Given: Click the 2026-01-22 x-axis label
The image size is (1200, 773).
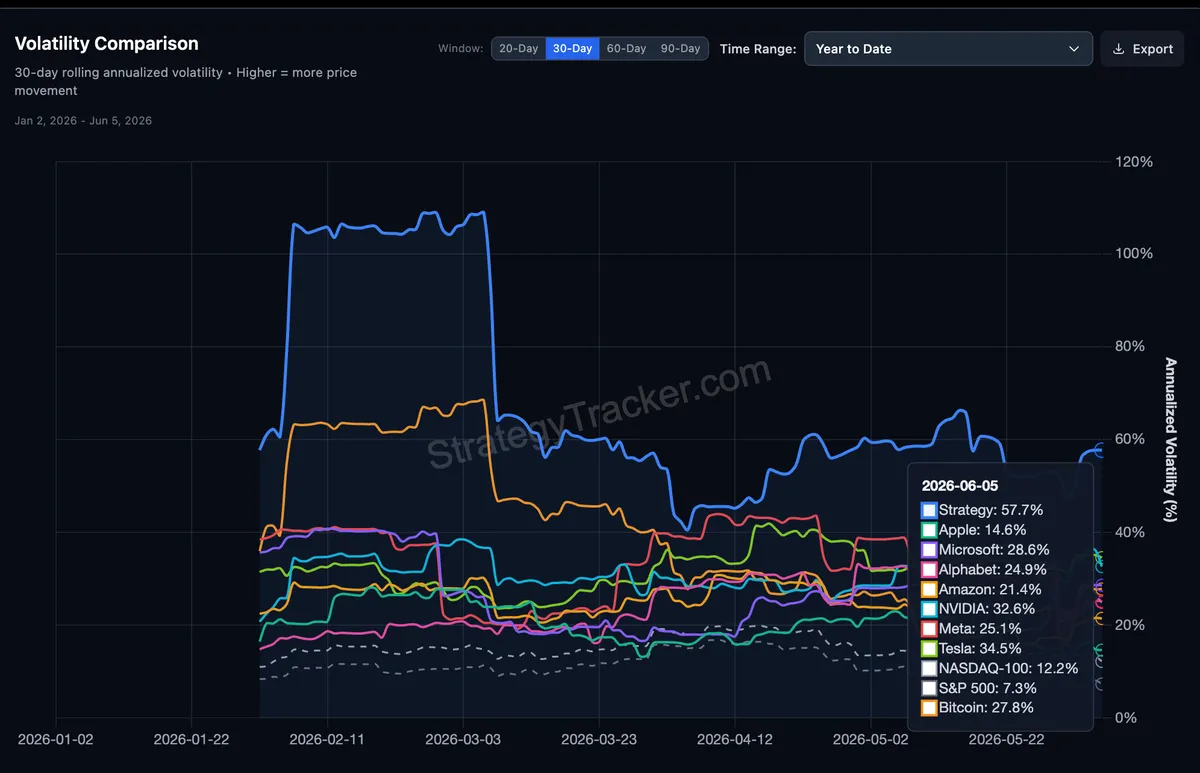Looking at the screenshot, I should pyautogui.click(x=192, y=740).
